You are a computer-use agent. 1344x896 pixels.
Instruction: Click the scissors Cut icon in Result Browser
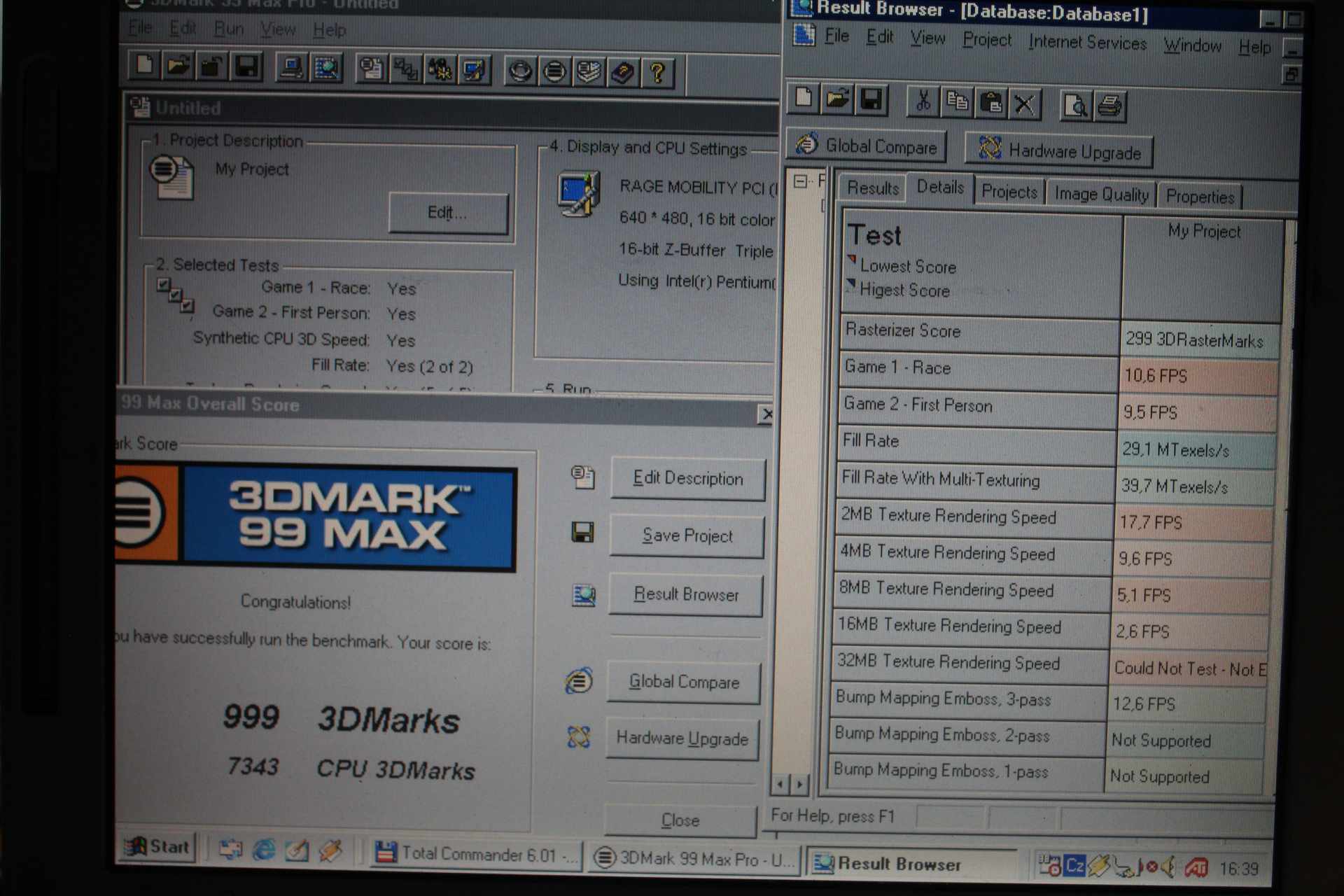tap(923, 101)
